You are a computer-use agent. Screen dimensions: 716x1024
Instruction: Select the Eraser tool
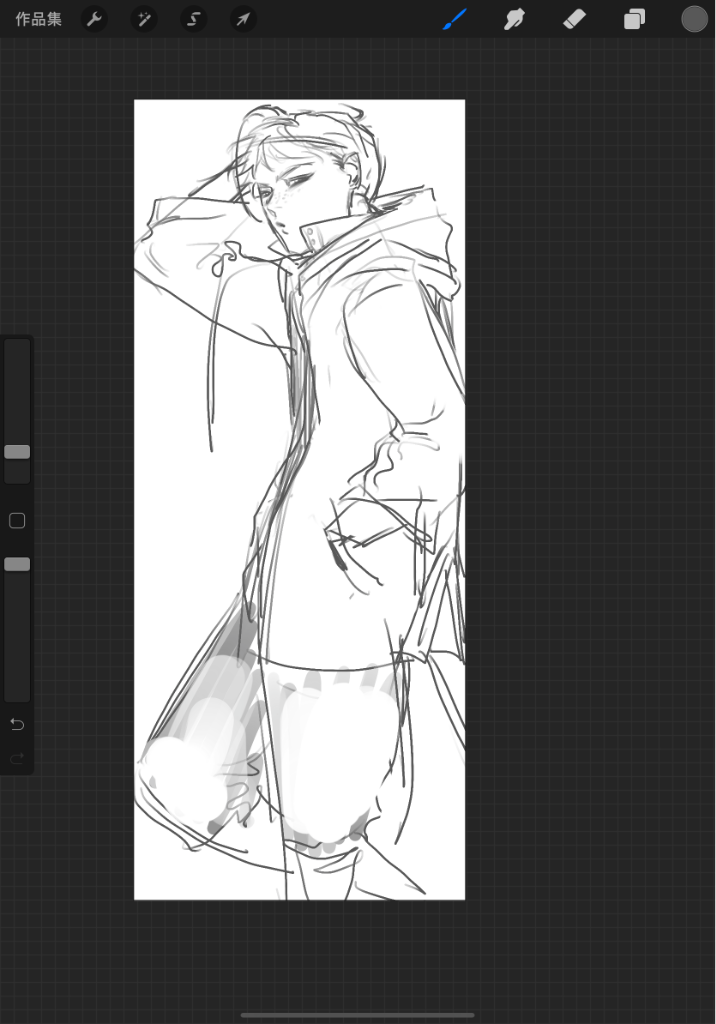(x=574, y=19)
